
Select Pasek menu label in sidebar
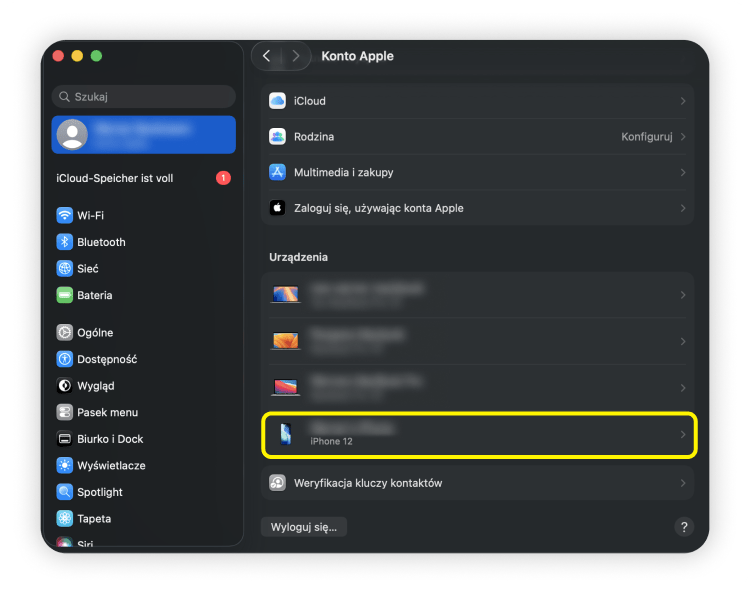(x=108, y=412)
